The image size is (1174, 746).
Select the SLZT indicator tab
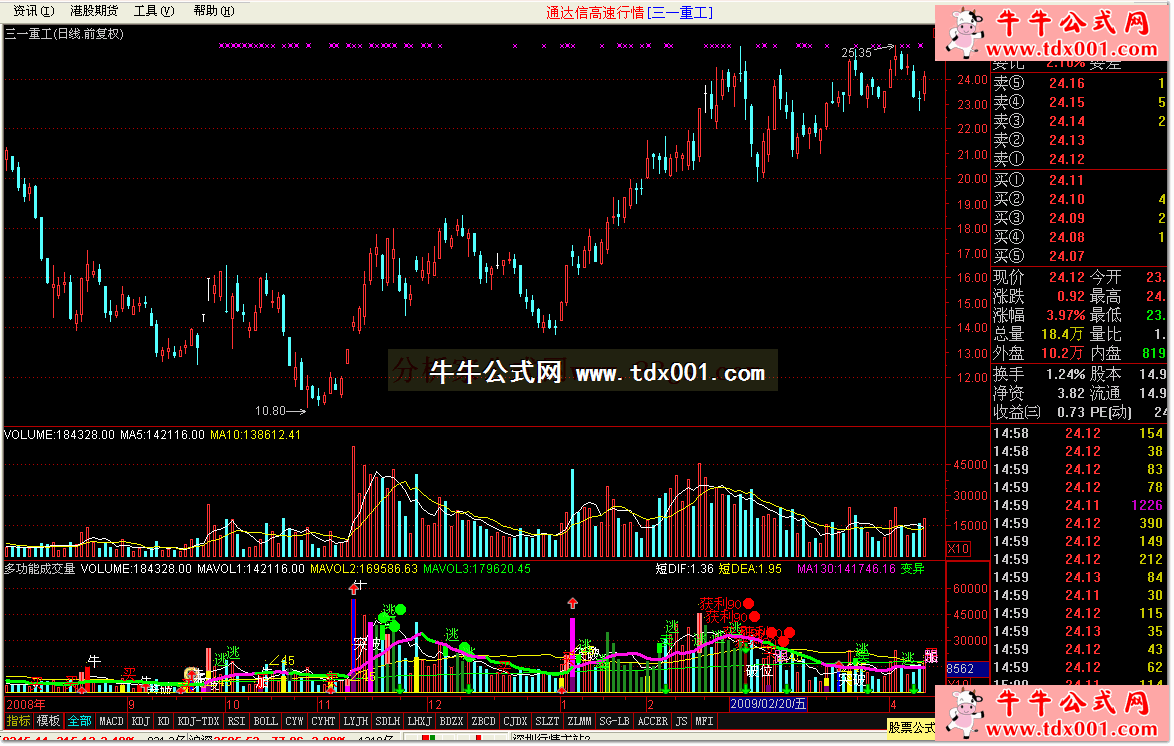(x=547, y=721)
